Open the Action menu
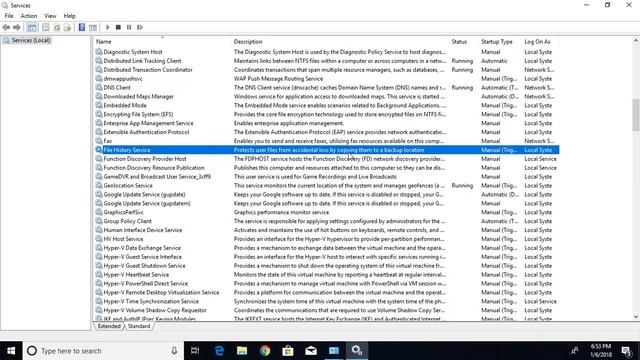The height and width of the screenshot is (360, 640). [29, 16]
